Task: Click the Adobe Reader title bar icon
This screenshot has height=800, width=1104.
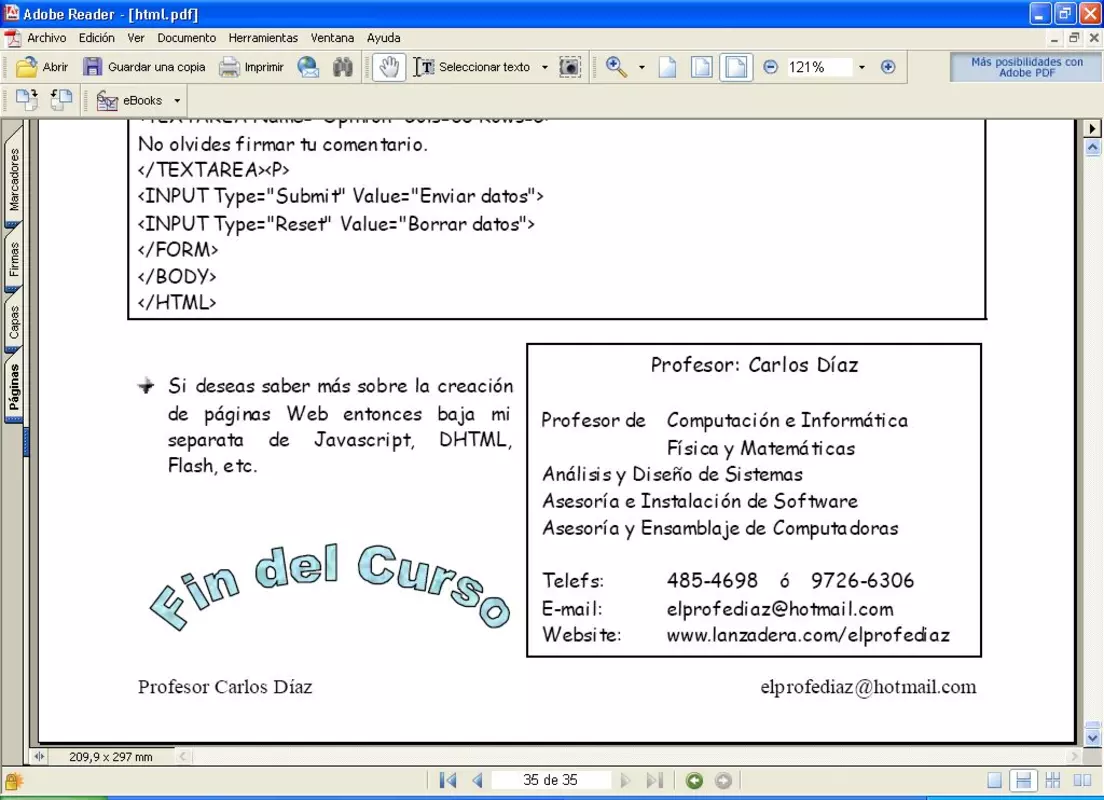Action: tap(12, 13)
